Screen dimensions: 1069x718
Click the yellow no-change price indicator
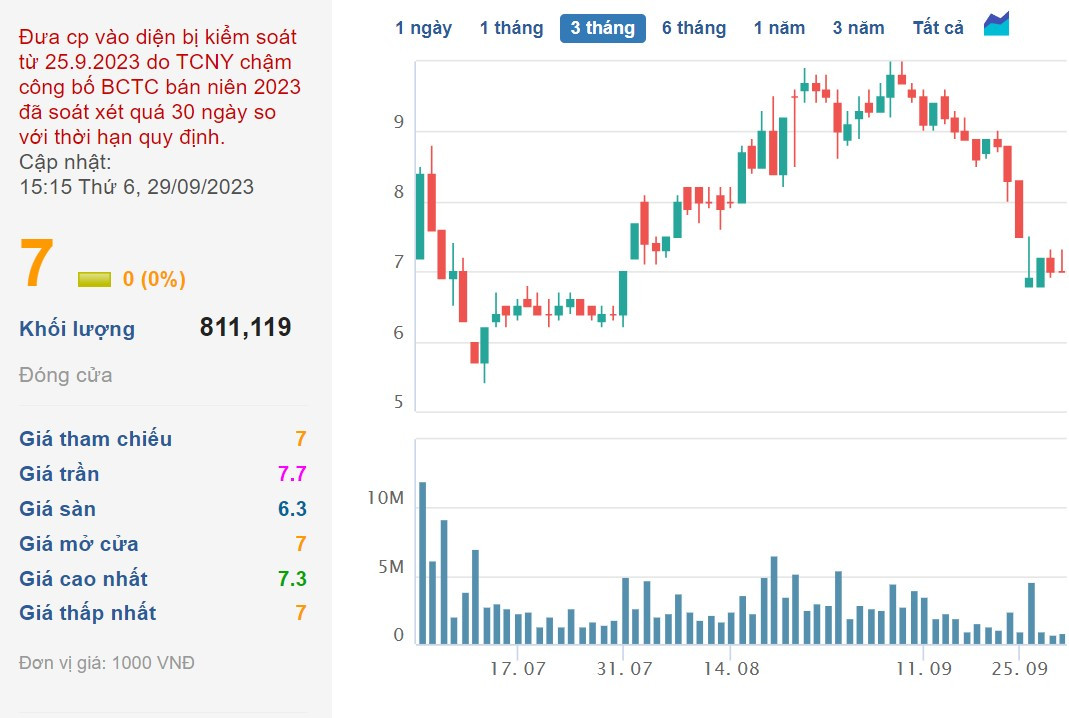(x=94, y=279)
